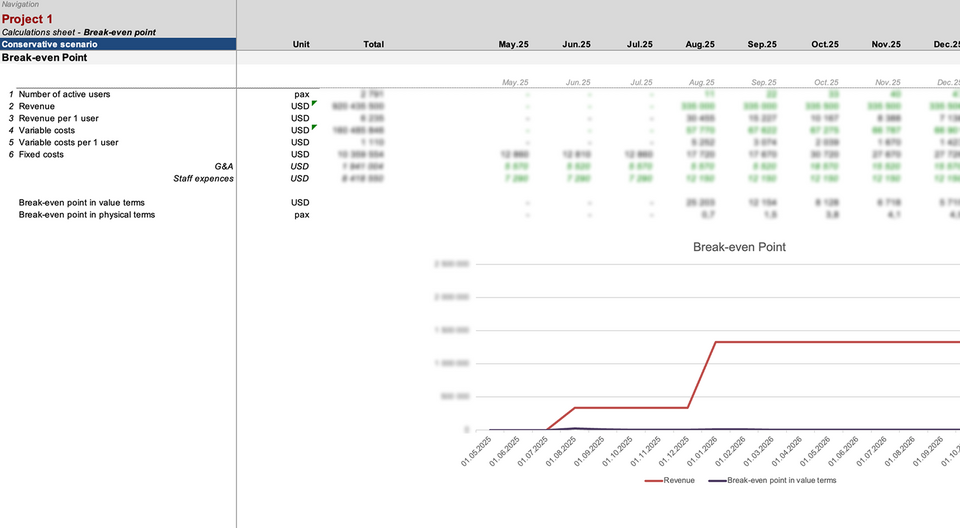Image resolution: width=960 pixels, height=528 pixels.
Task: Select the red "Project 1" title cell
Action: pyautogui.click(x=28, y=19)
